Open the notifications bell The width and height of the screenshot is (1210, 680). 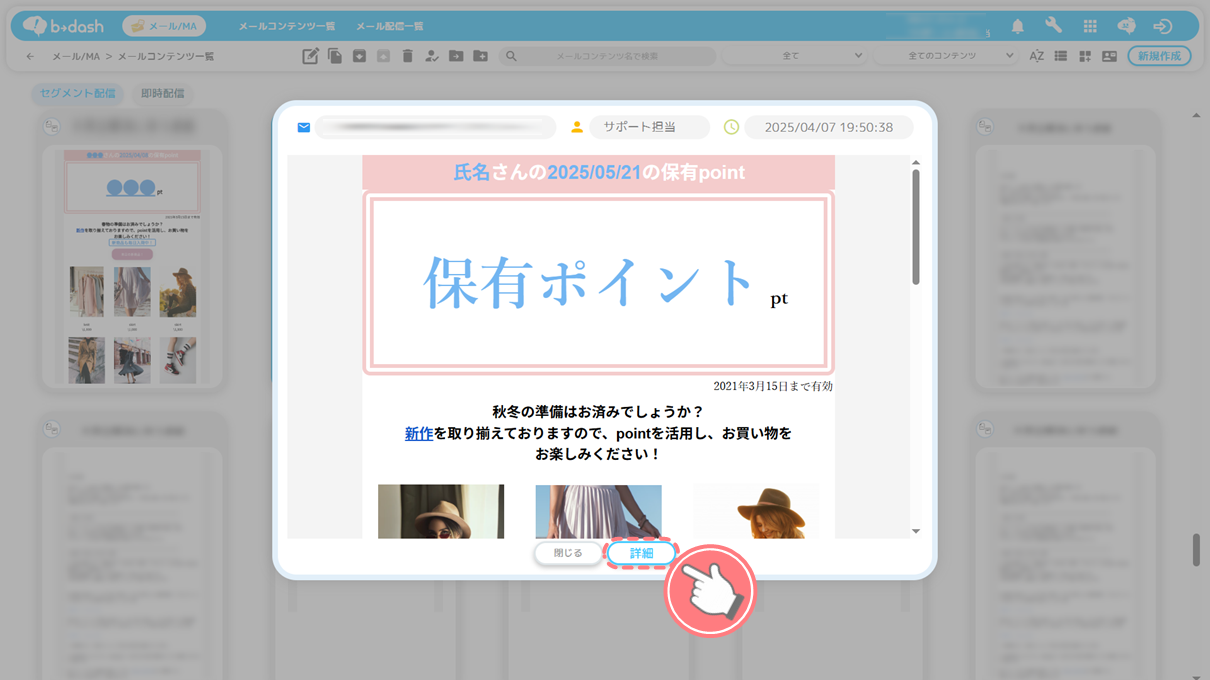coord(1018,26)
